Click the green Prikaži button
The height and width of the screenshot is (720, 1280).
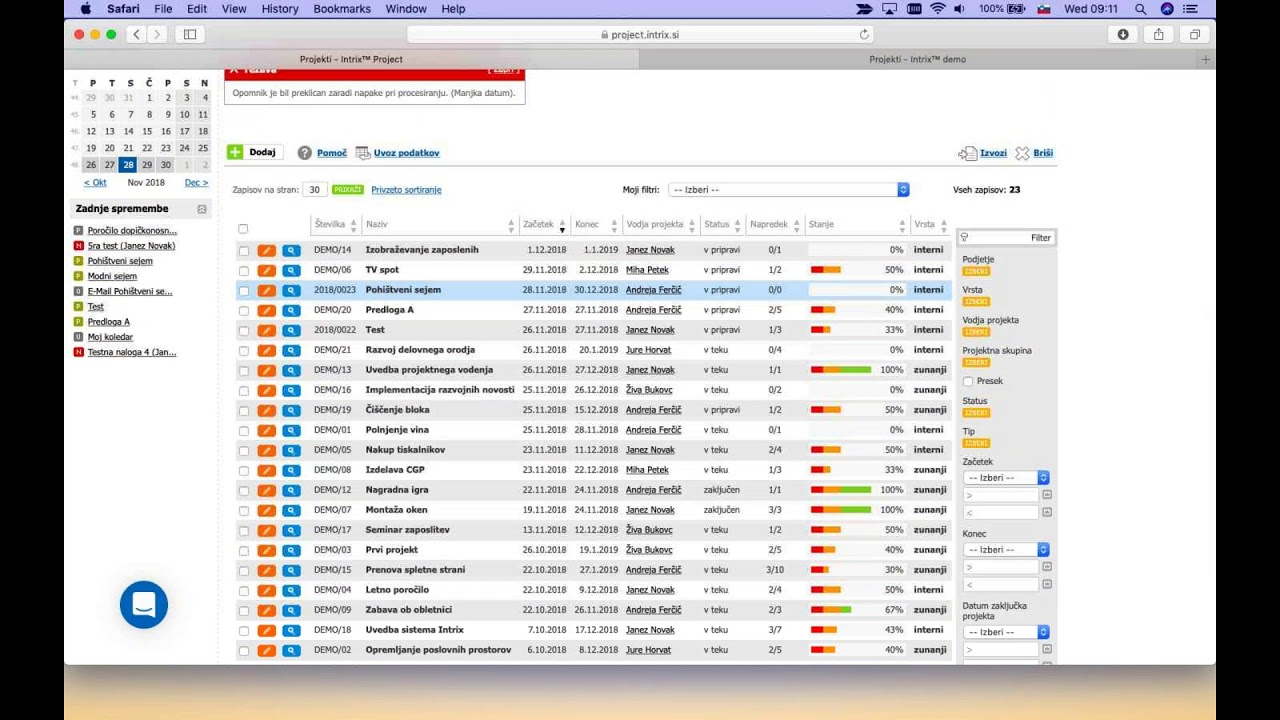(x=348, y=189)
